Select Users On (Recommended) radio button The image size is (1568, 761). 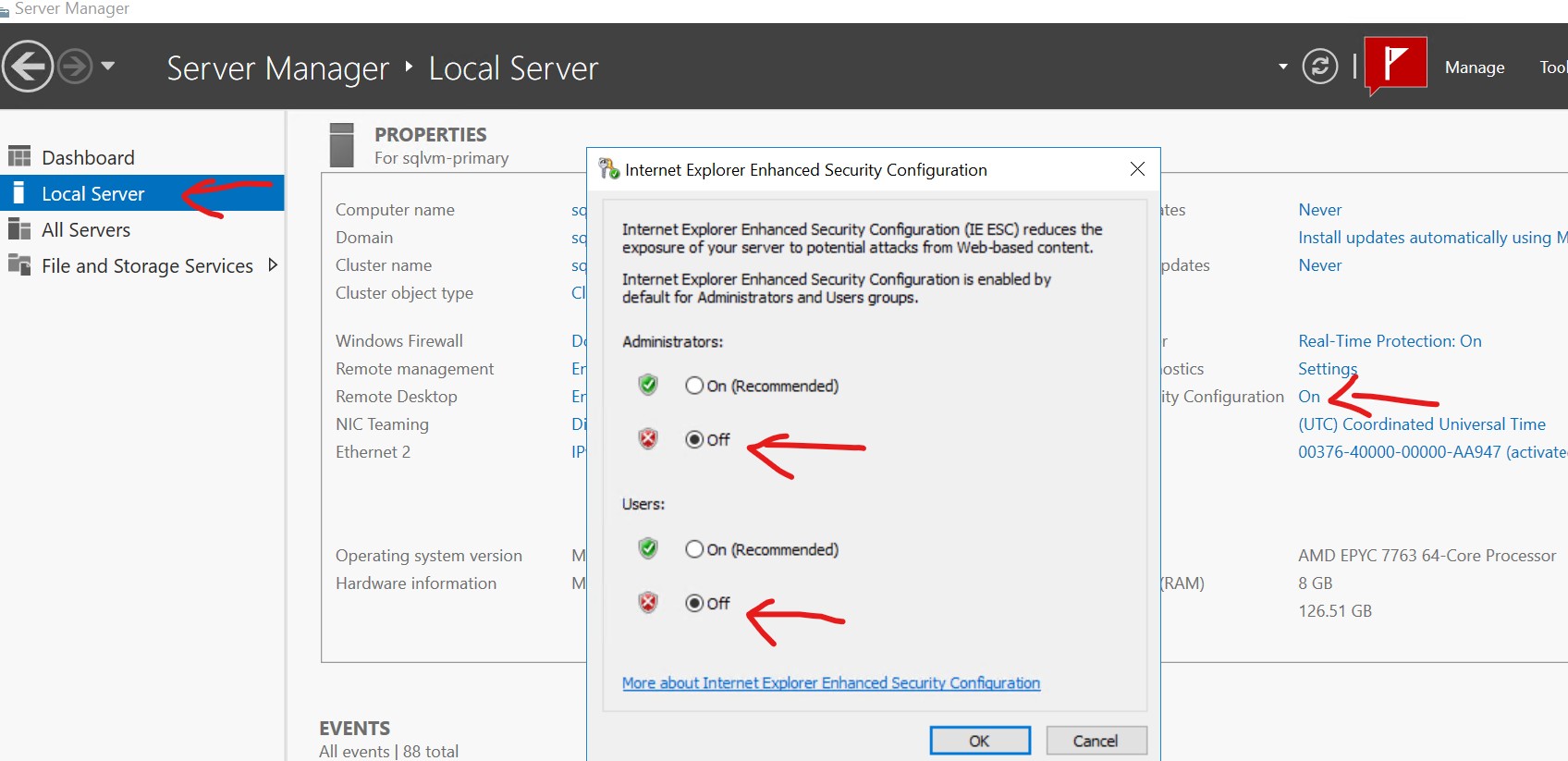pyautogui.click(x=694, y=549)
